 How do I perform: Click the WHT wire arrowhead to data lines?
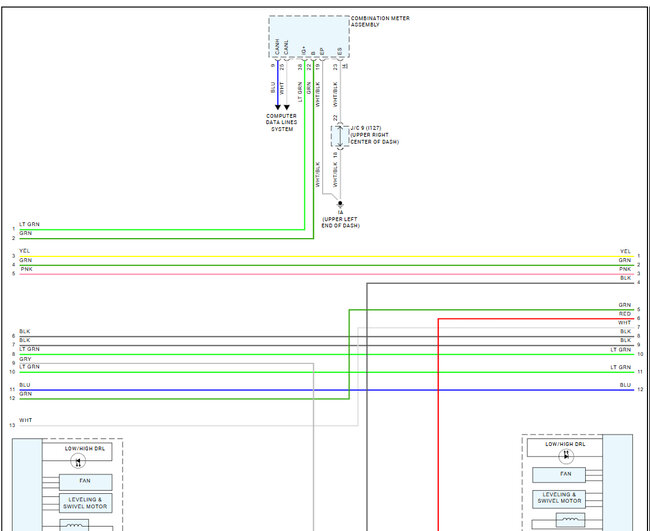tap(286, 107)
